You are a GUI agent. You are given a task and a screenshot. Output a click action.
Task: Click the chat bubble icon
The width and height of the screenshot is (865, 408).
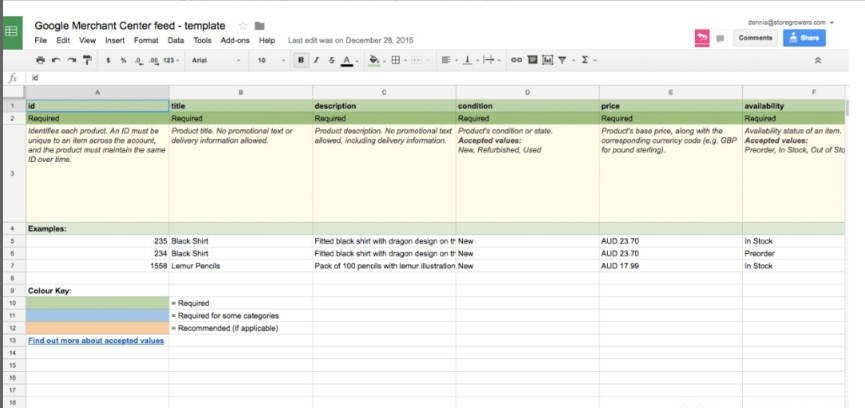720,39
